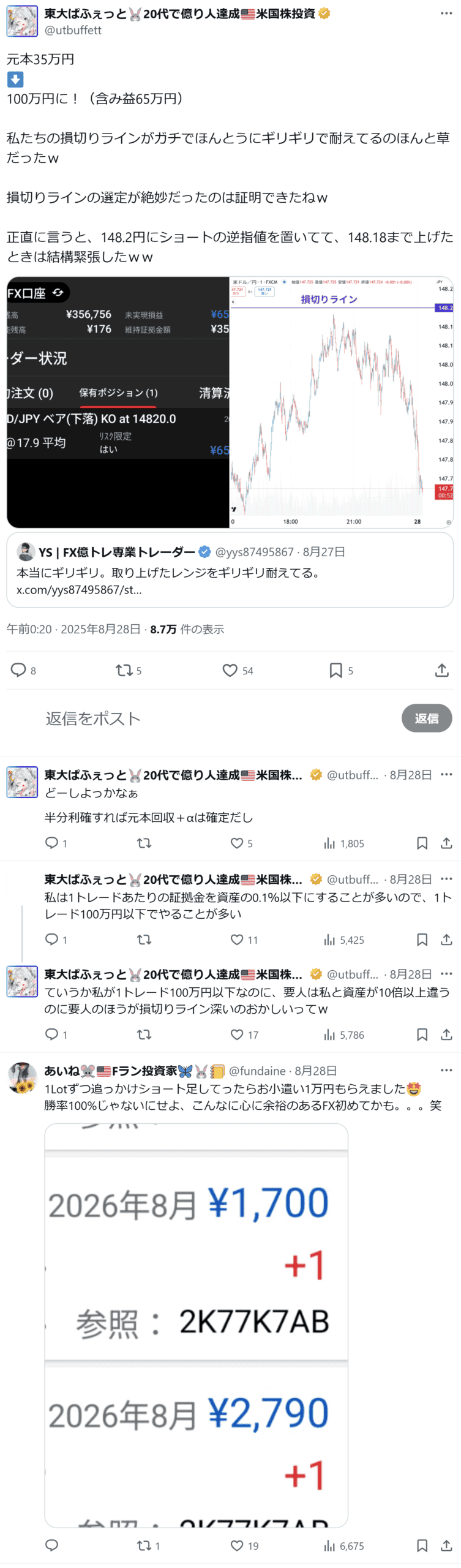Screen dimensions: 461x1568
Task: Share the main post via the upload icon
Action: tap(441, 670)
